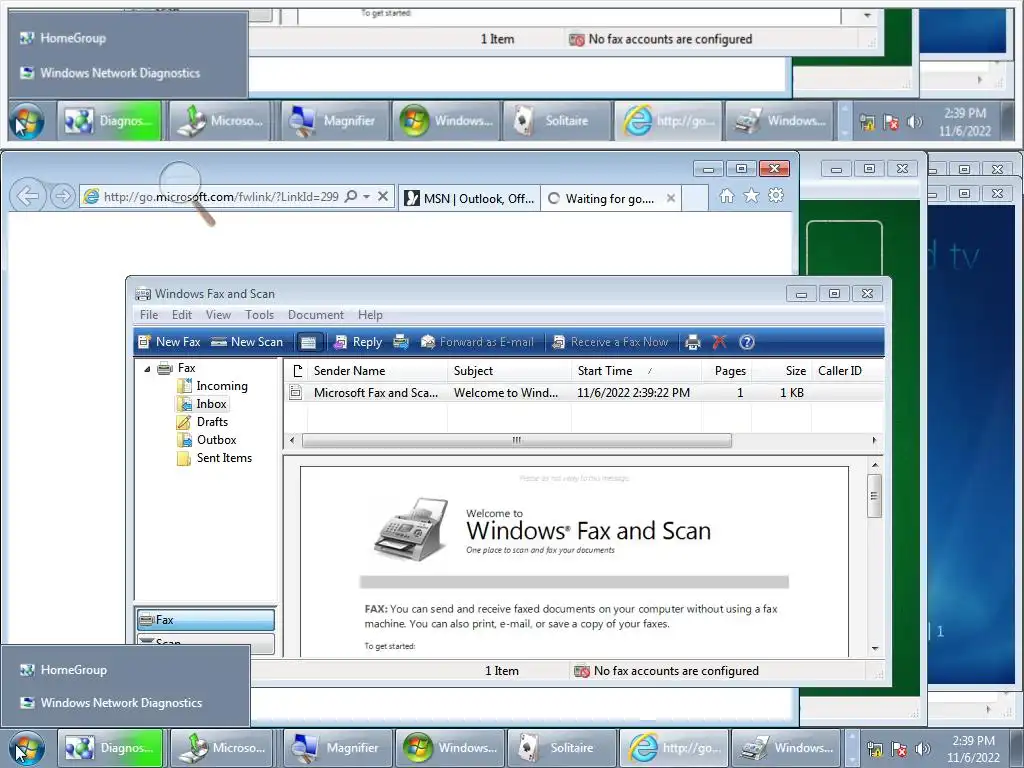Switch to the MSN | Outlook, Off... tab
Screen dimensions: 1024x768
pos(469,199)
